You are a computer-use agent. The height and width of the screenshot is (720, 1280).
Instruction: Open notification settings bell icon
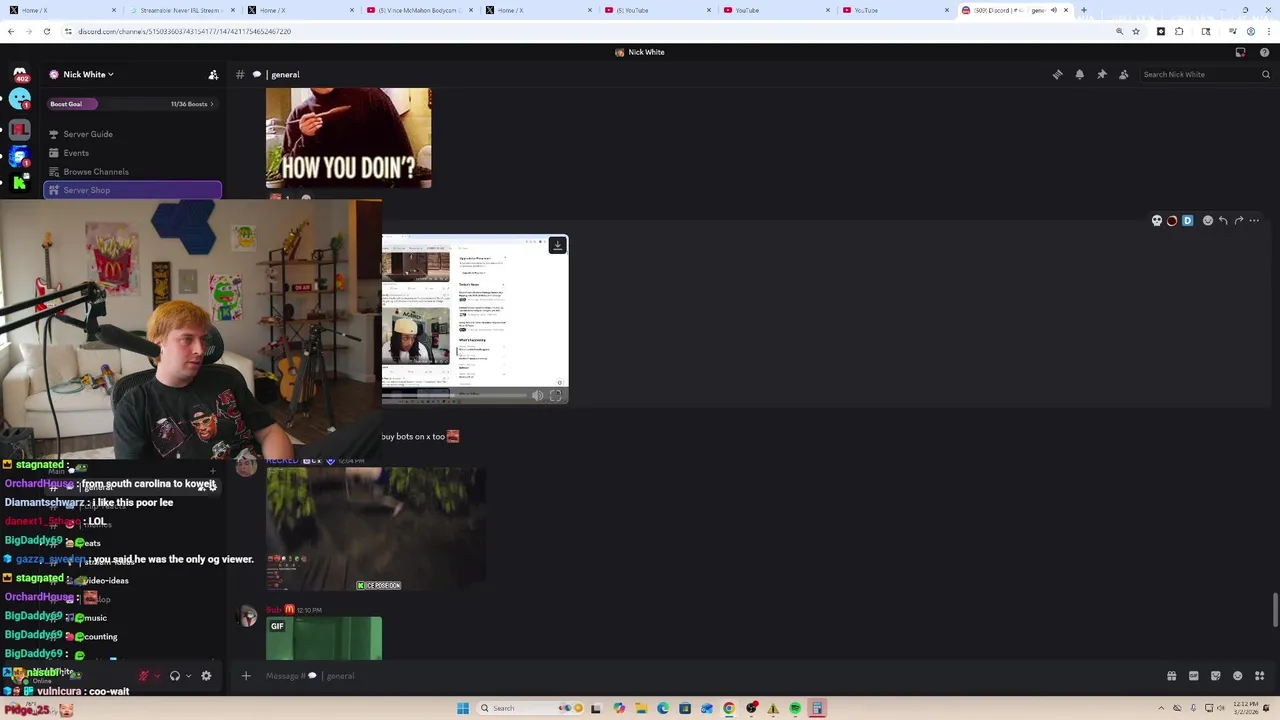1080,74
